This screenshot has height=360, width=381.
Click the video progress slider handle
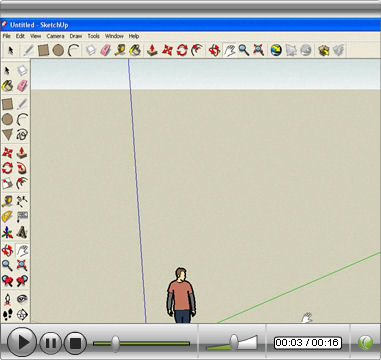pos(115,344)
